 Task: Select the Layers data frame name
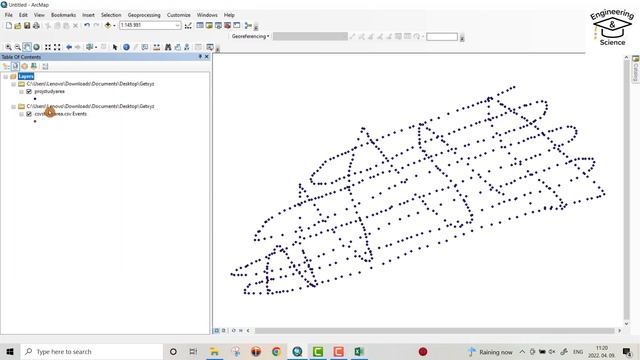pos(26,76)
